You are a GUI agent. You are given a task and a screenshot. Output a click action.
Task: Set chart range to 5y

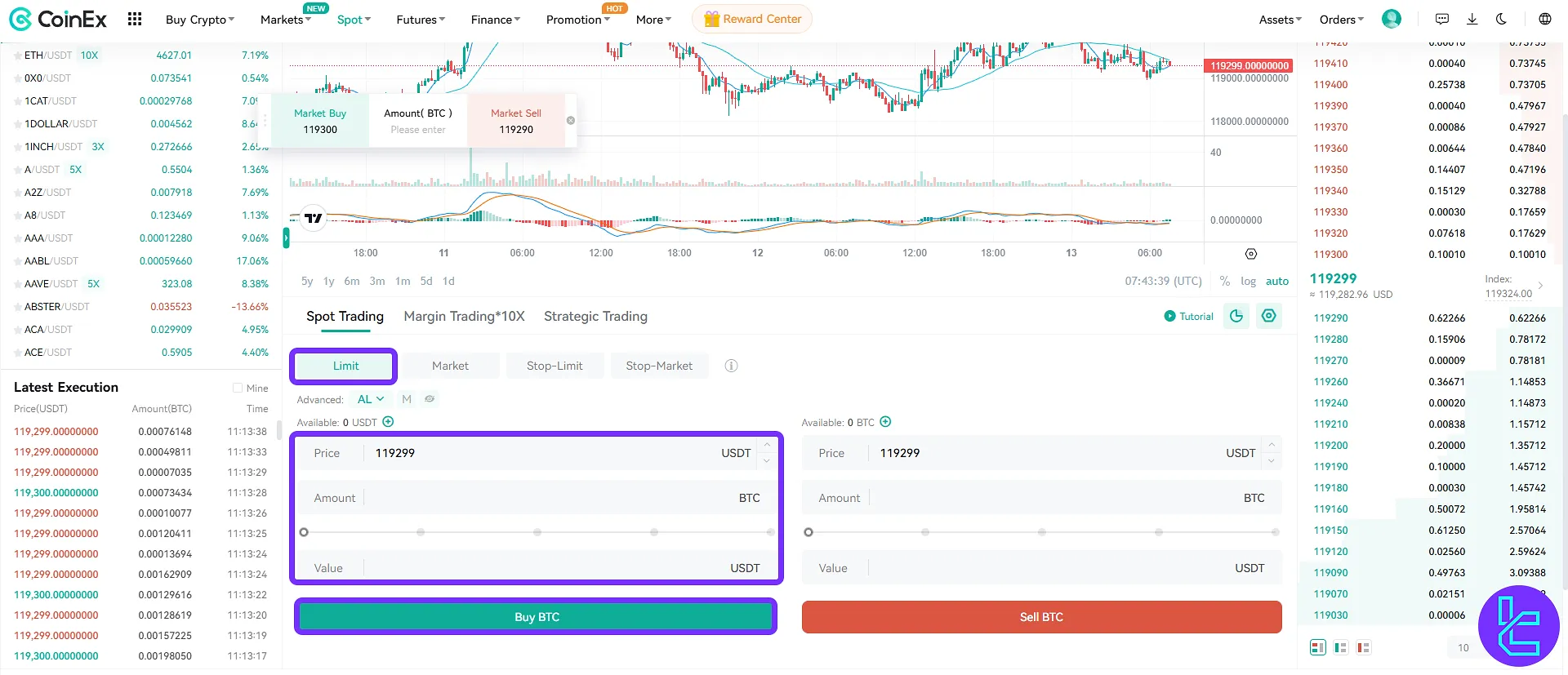click(x=307, y=281)
